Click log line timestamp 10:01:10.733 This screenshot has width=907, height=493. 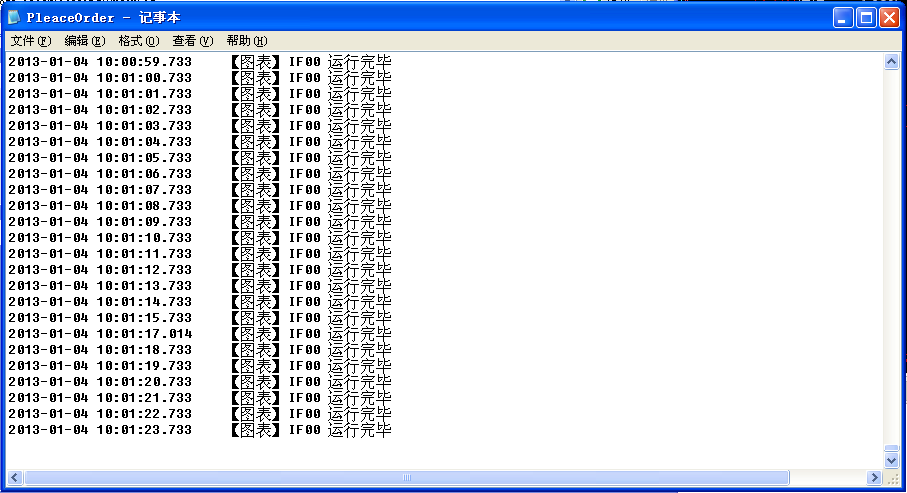(143, 238)
